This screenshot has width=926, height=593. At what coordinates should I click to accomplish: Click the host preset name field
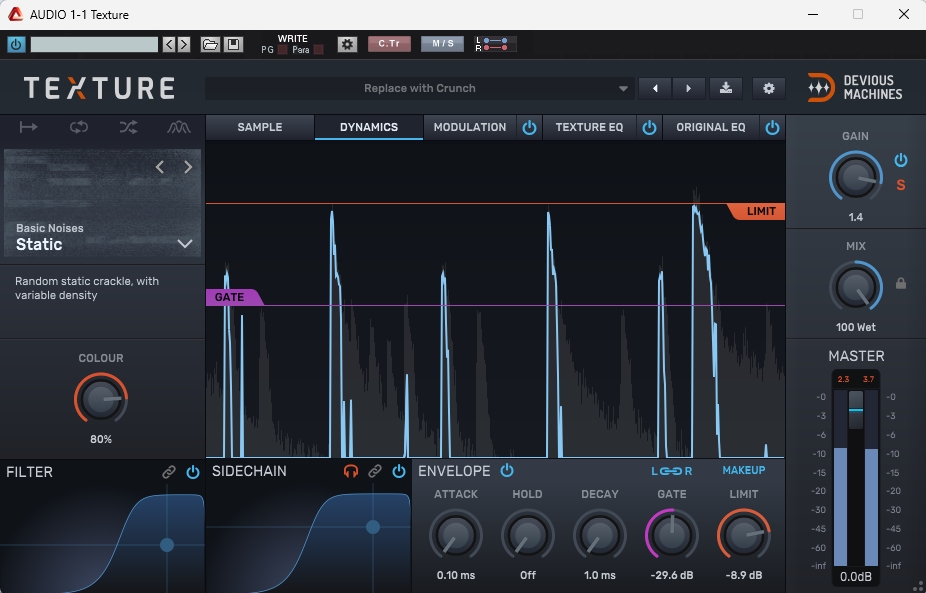click(94, 44)
